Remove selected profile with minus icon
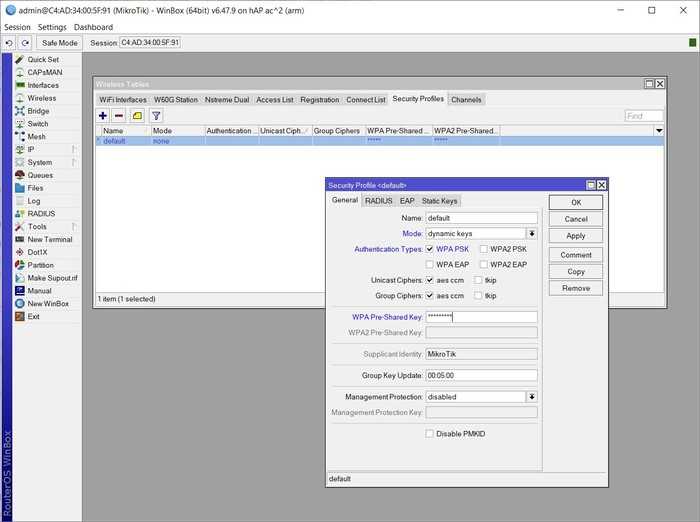Image resolution: width=700 pixels, height=522 pixels. (x=119, y=116)
